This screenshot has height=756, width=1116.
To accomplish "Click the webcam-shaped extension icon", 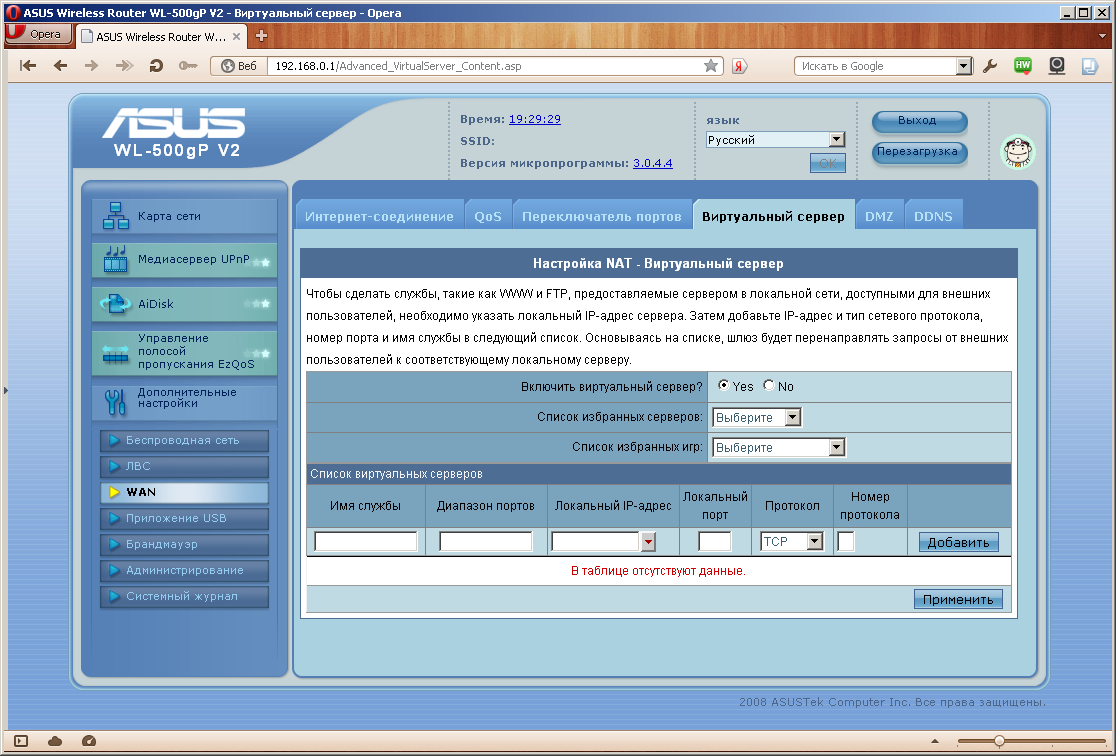I will tap(1057, 66).
